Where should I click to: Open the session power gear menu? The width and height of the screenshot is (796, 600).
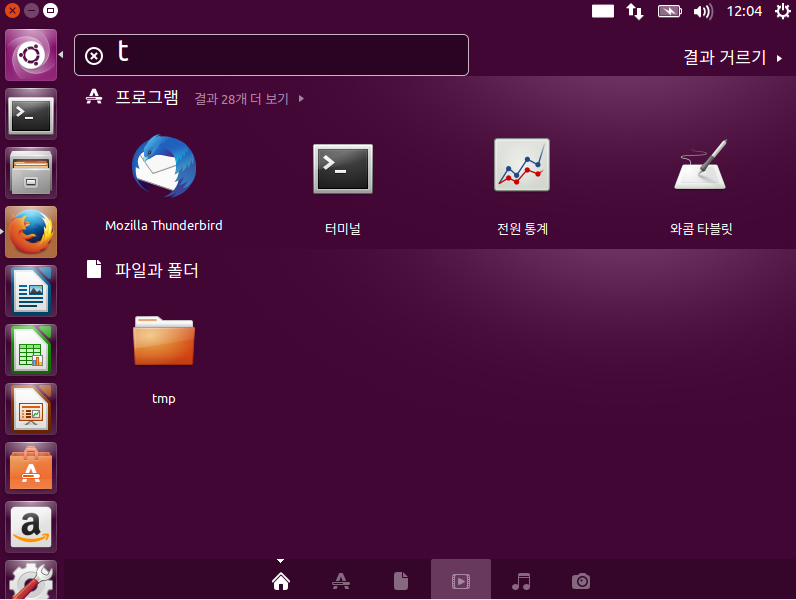pyautogui.click(x=782, y=11)
